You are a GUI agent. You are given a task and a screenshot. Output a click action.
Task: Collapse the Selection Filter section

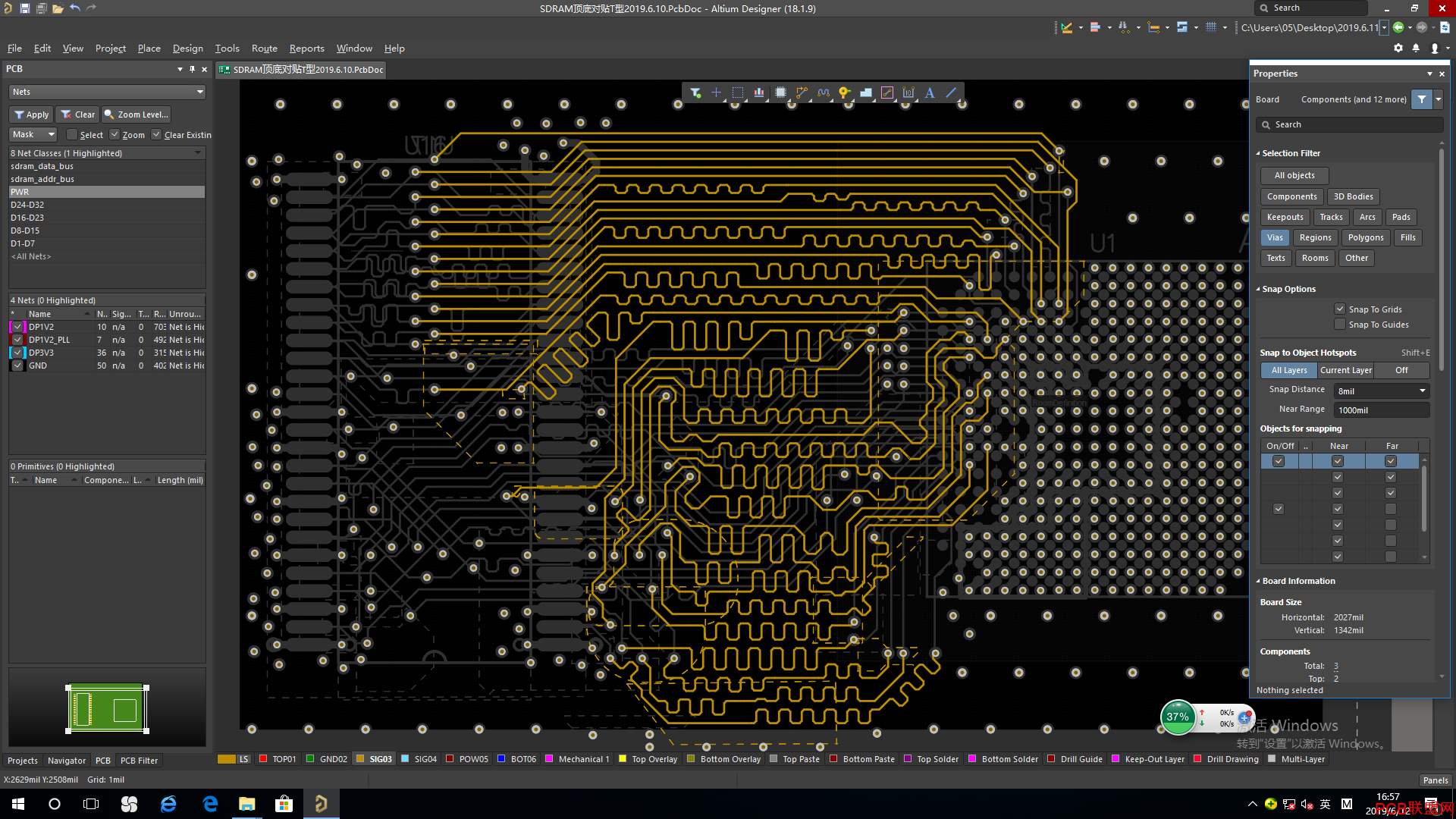(x=1257, y=153)
